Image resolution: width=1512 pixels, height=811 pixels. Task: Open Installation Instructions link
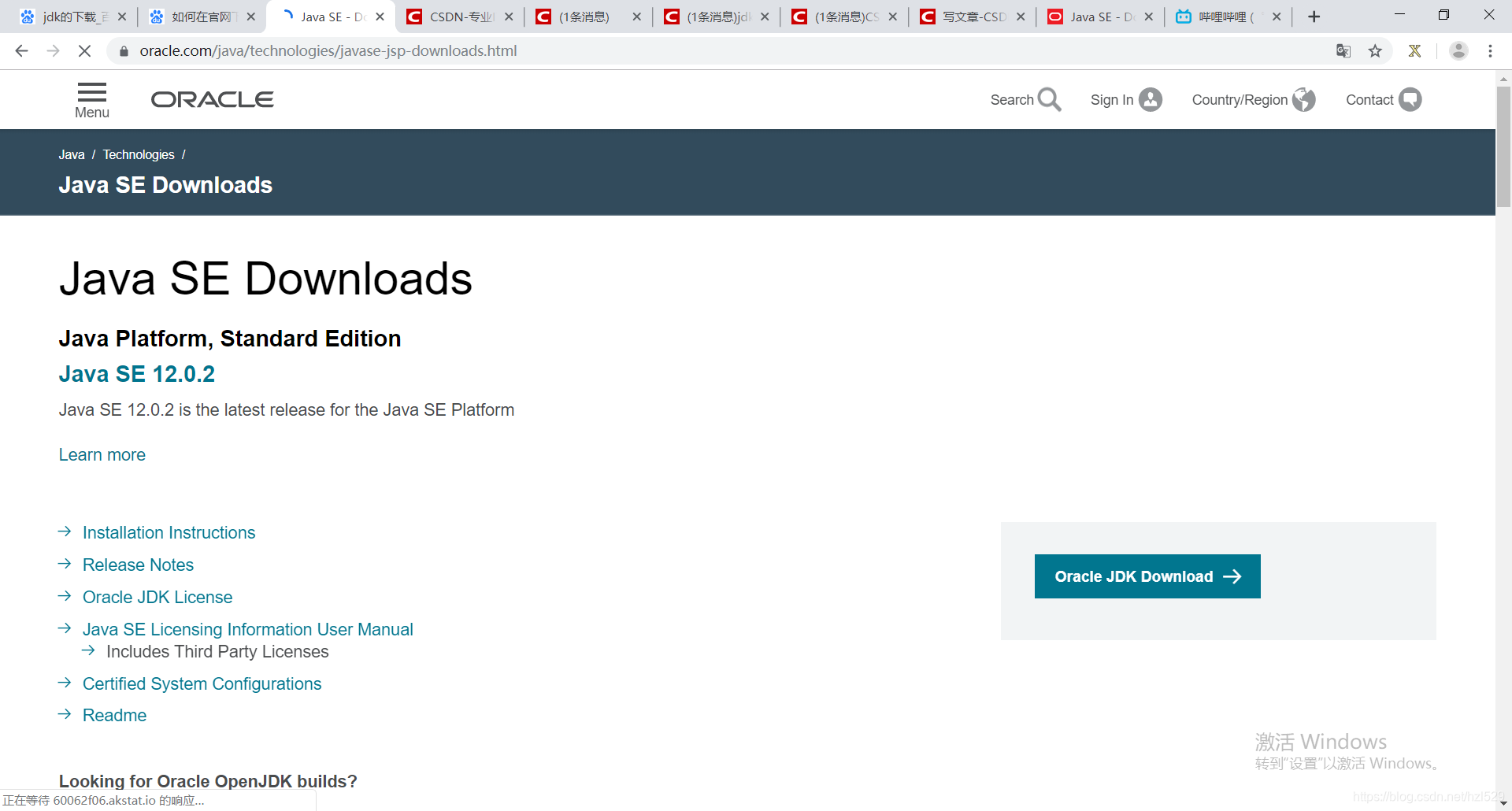click(169, 532)
